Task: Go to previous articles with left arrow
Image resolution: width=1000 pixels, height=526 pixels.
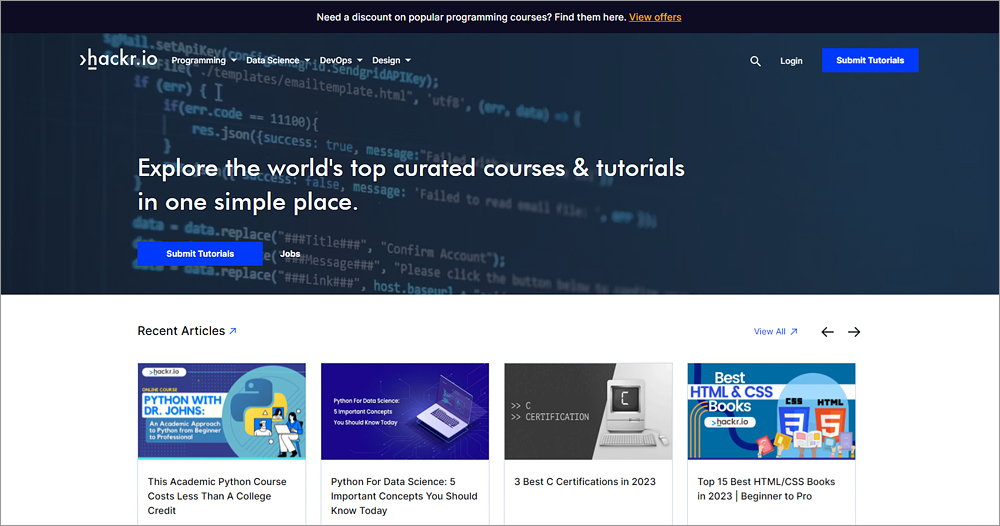Action: click(827, 332)
